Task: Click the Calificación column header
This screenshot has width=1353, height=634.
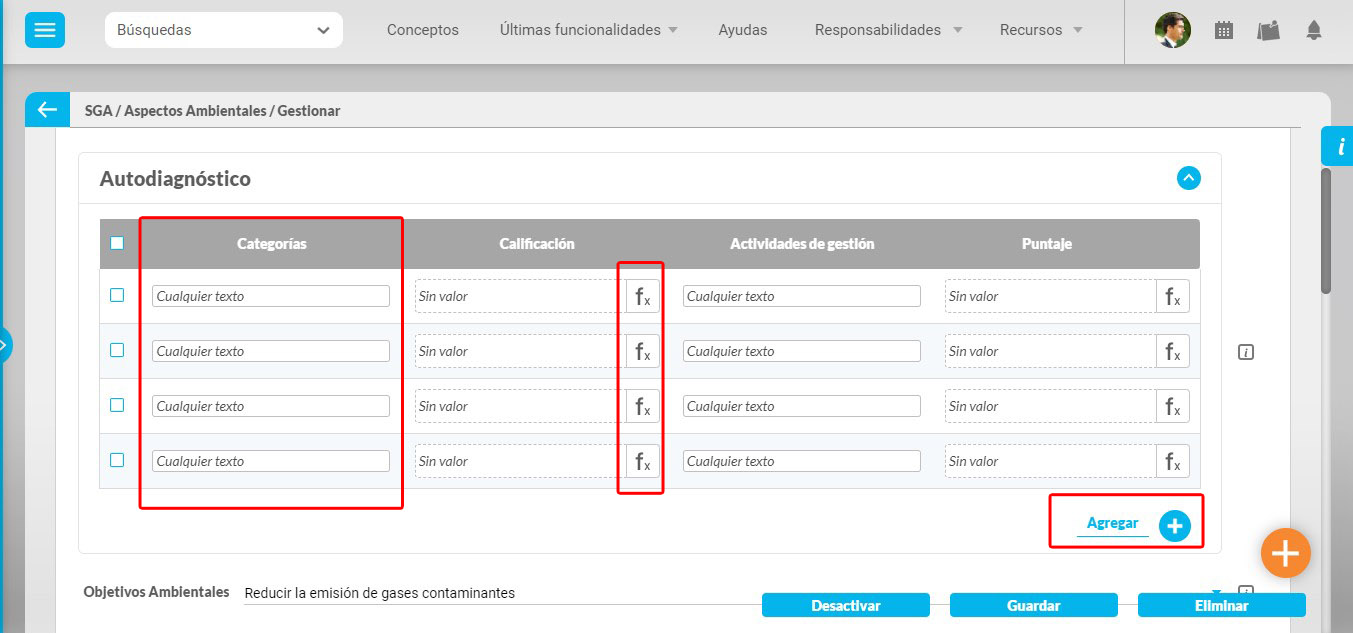Action: 537,244
